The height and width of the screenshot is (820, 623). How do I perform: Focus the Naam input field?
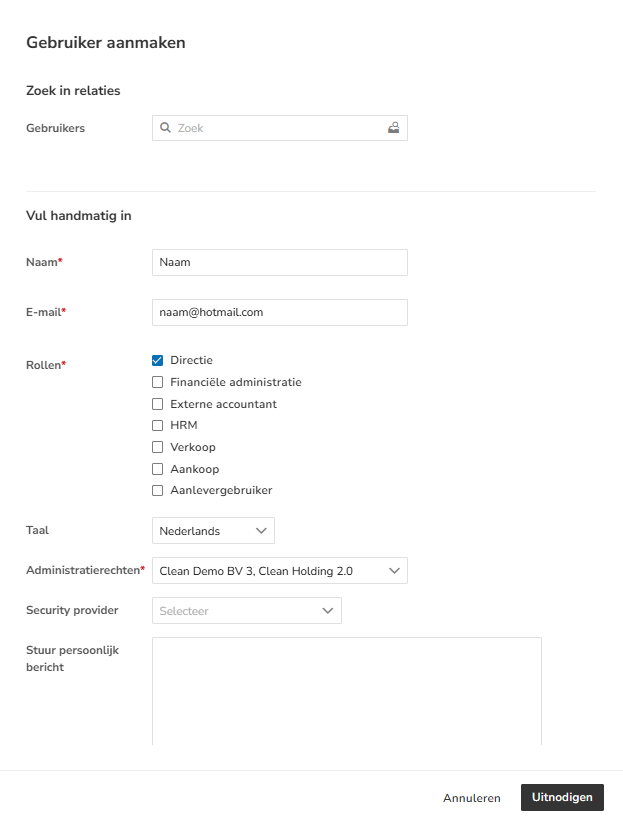[280, 263]
